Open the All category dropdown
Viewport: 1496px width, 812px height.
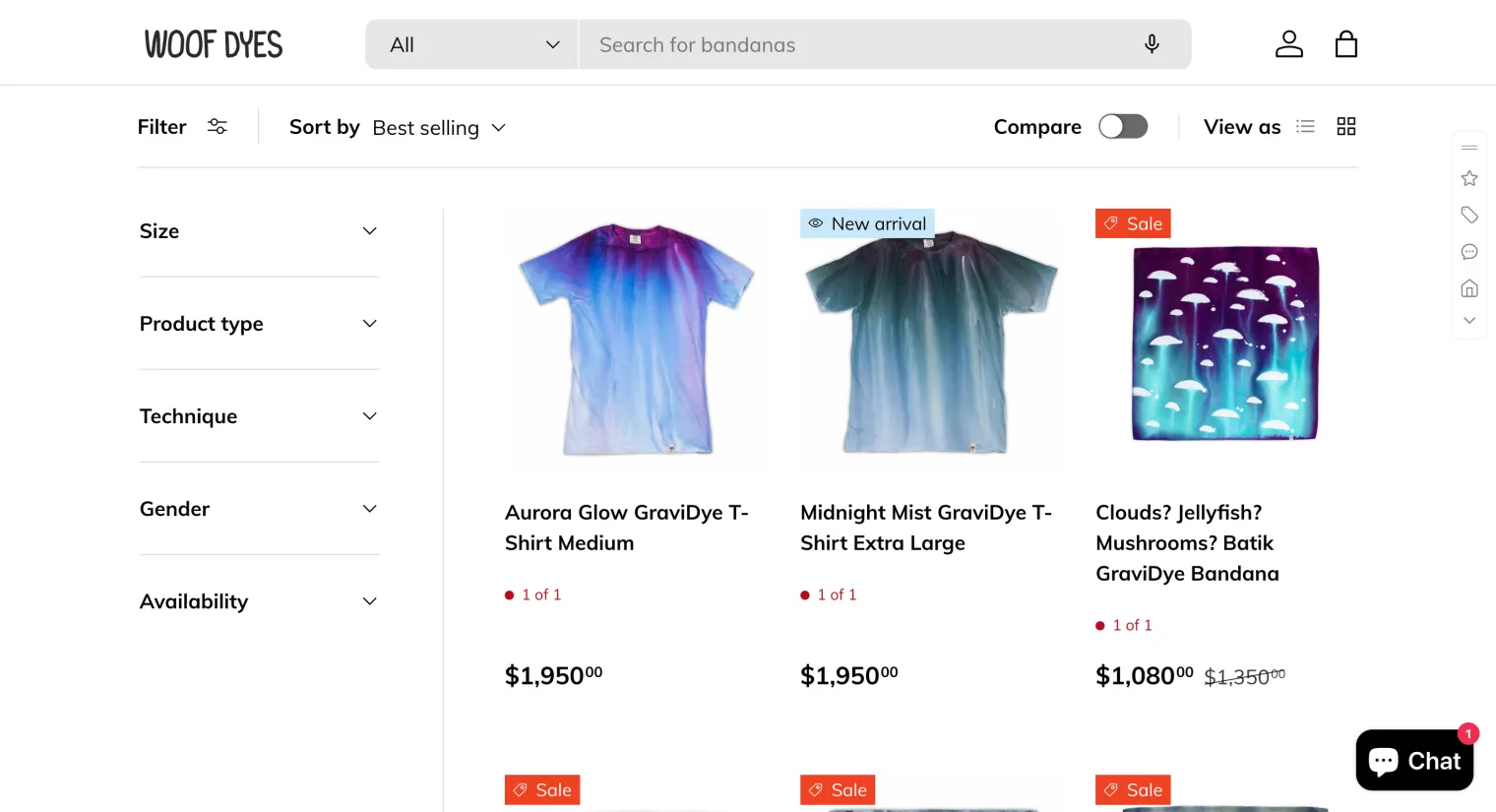(472, 44)
